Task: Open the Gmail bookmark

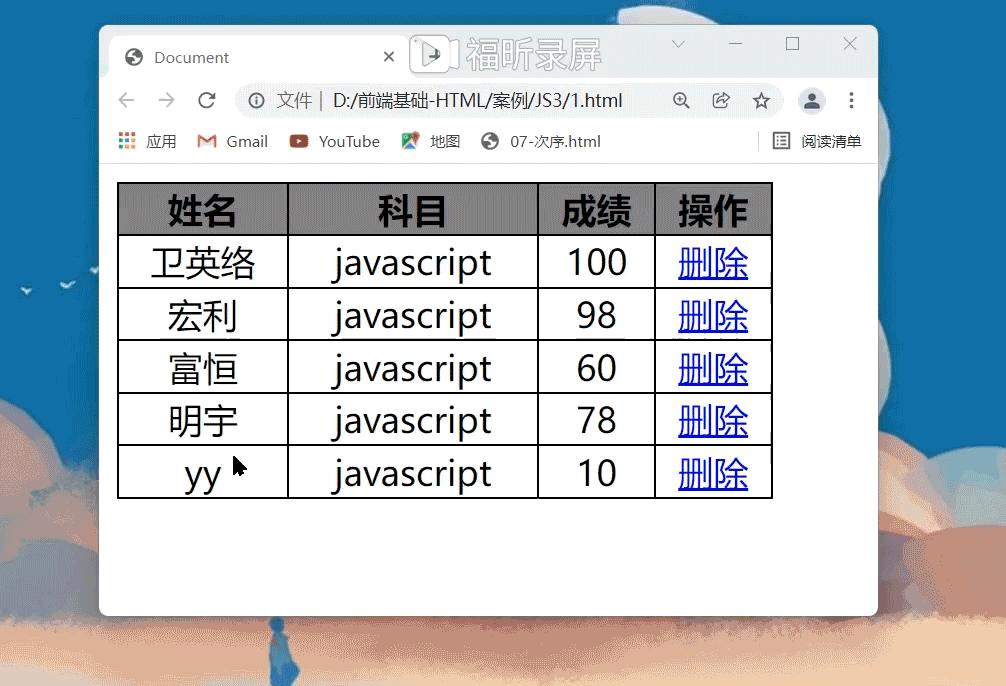Action: 233,141
